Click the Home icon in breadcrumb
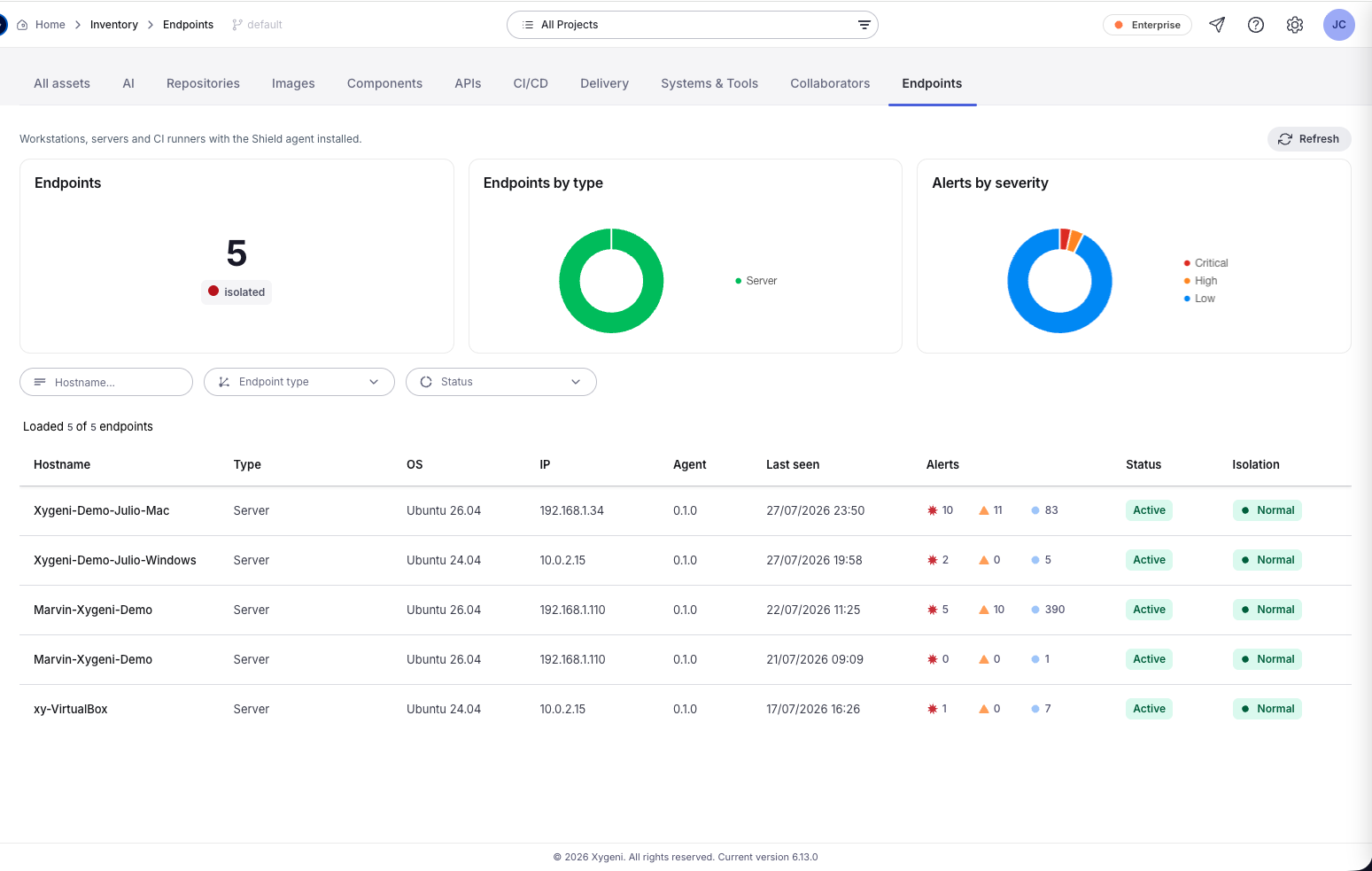The height and width of the screenshot is (871, 1372). [23, 25]
